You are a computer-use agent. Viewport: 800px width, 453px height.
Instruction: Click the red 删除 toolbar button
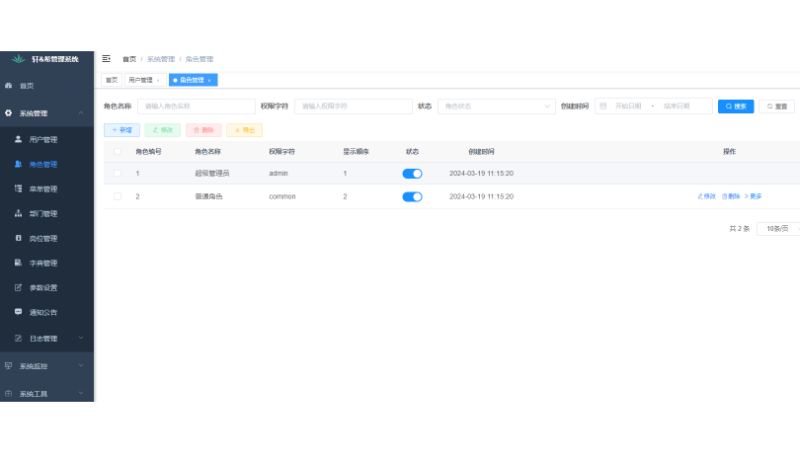[x=204, y=130]
